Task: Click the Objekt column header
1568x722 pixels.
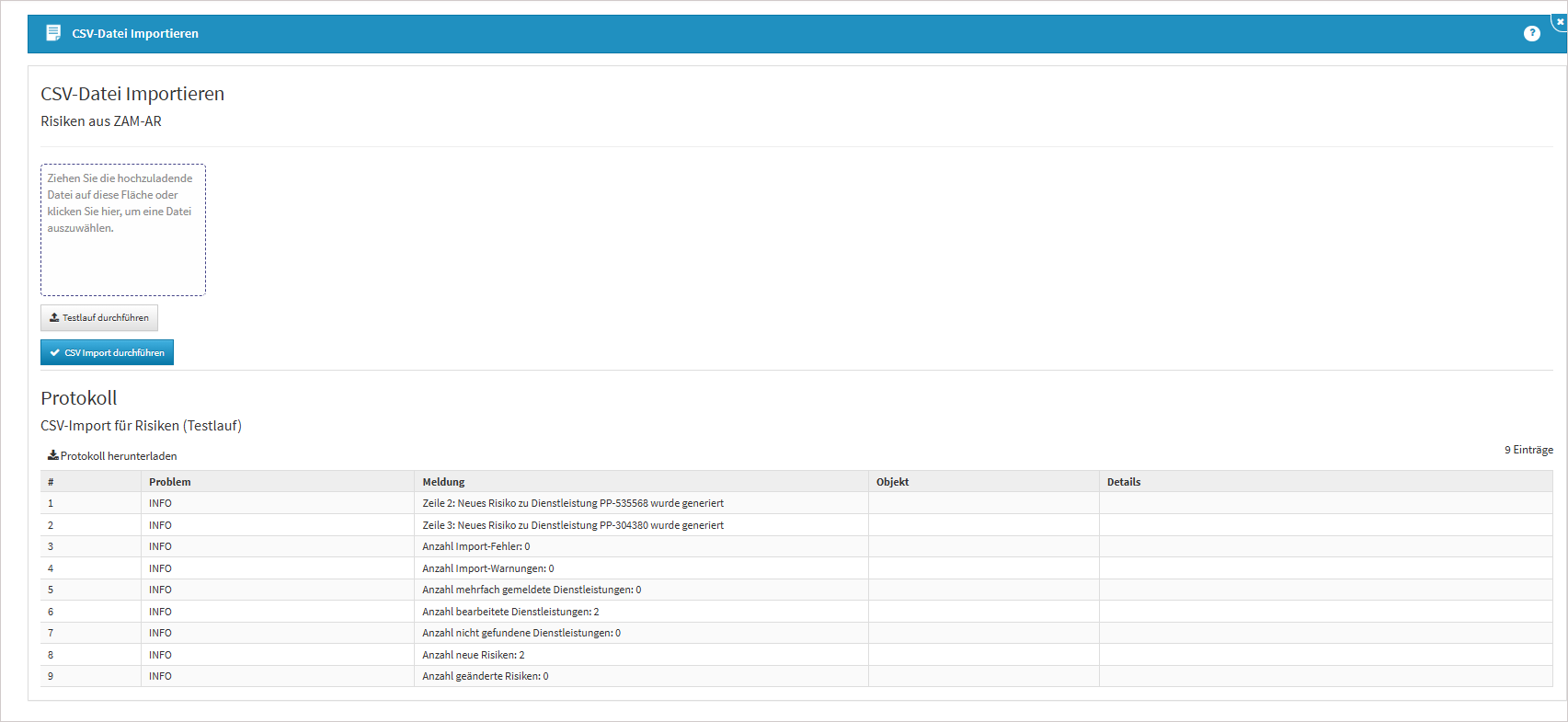Action: click(x=892, y=482)
